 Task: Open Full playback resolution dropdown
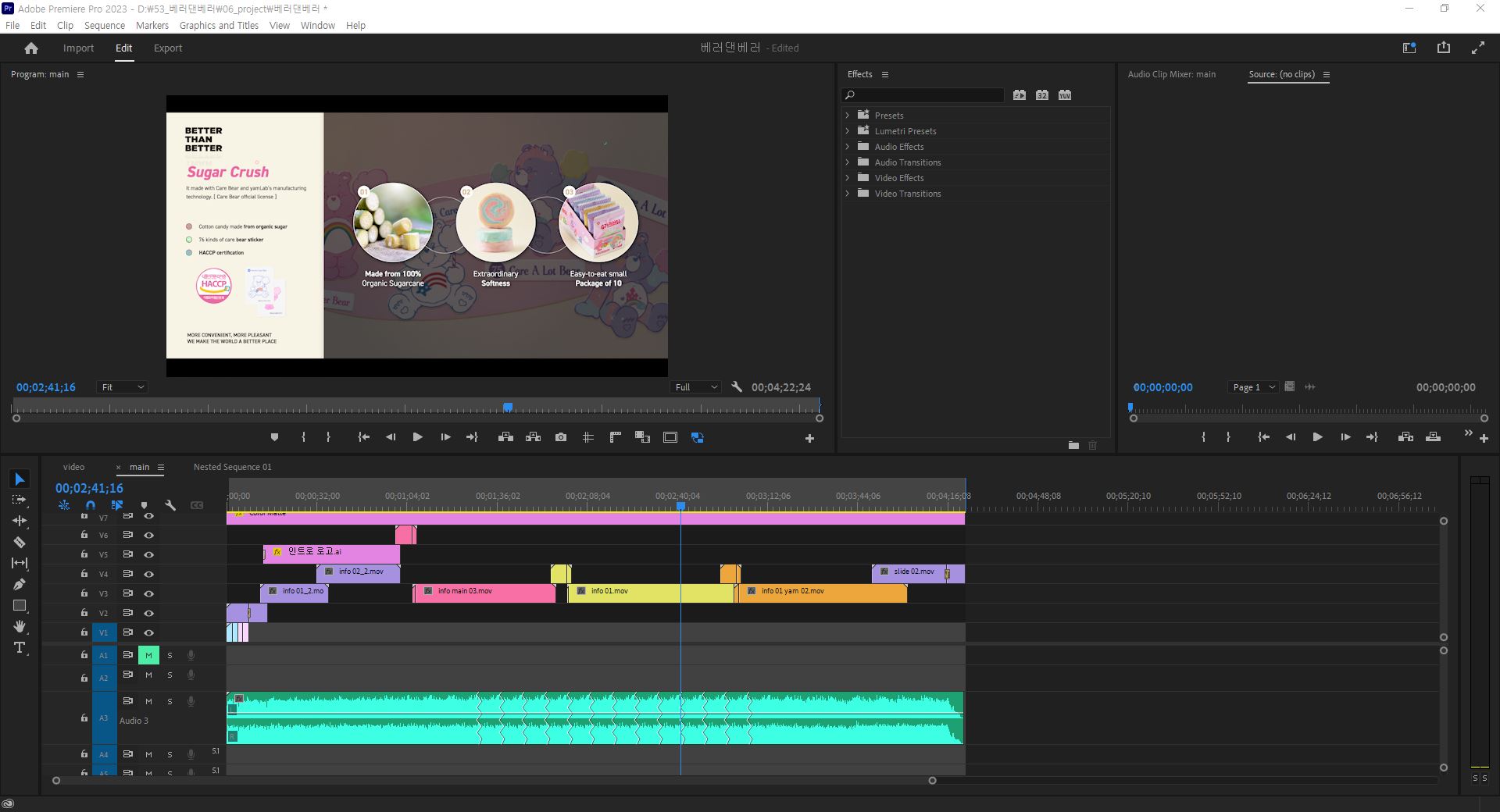click(695, 387)
